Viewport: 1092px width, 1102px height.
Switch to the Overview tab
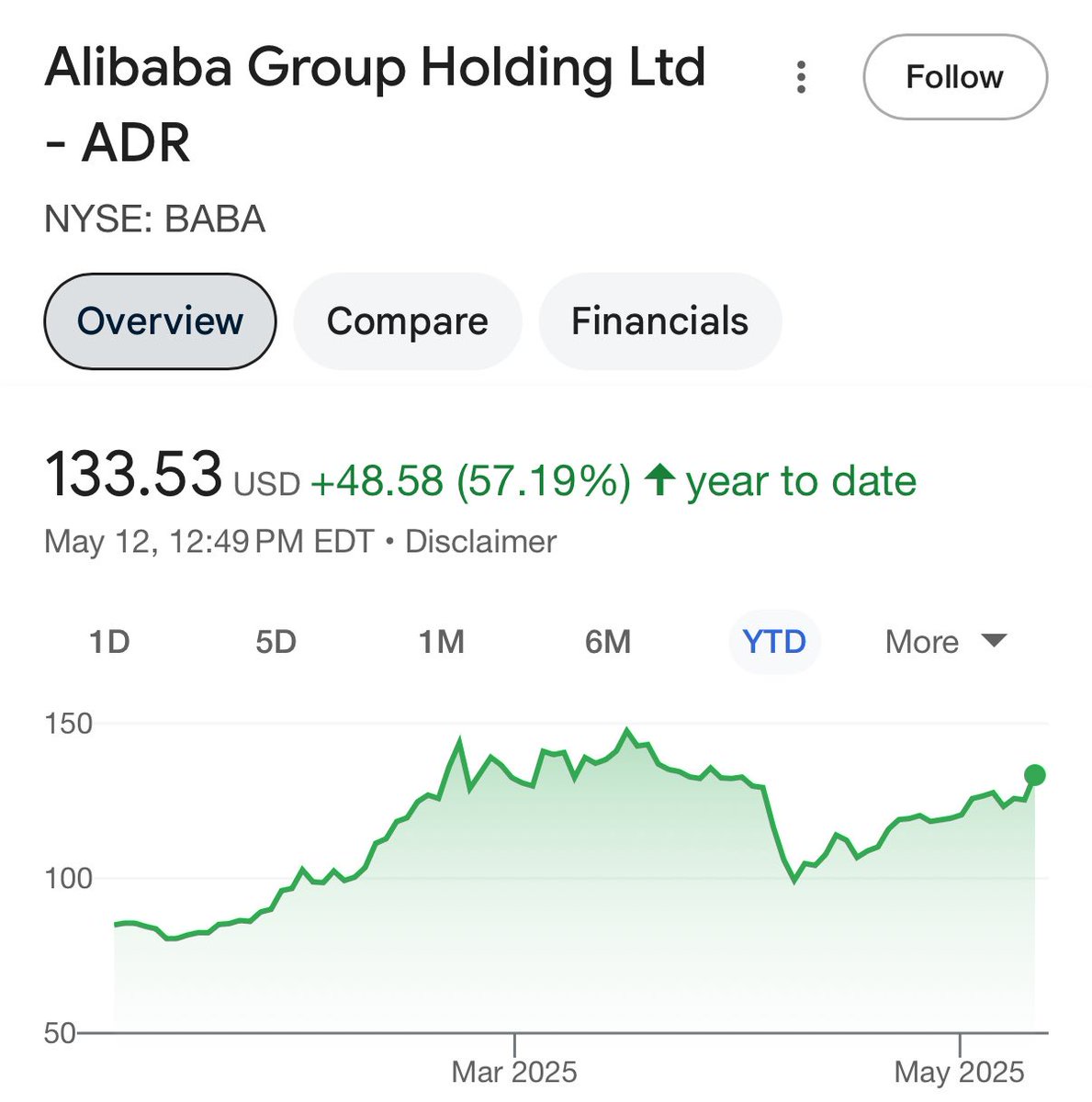(x=160, y=321)
